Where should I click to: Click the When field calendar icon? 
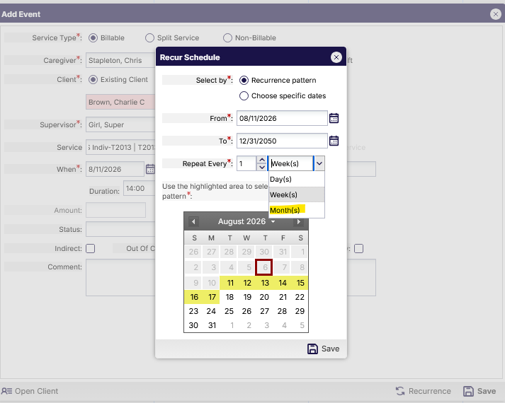pos(150,169)
